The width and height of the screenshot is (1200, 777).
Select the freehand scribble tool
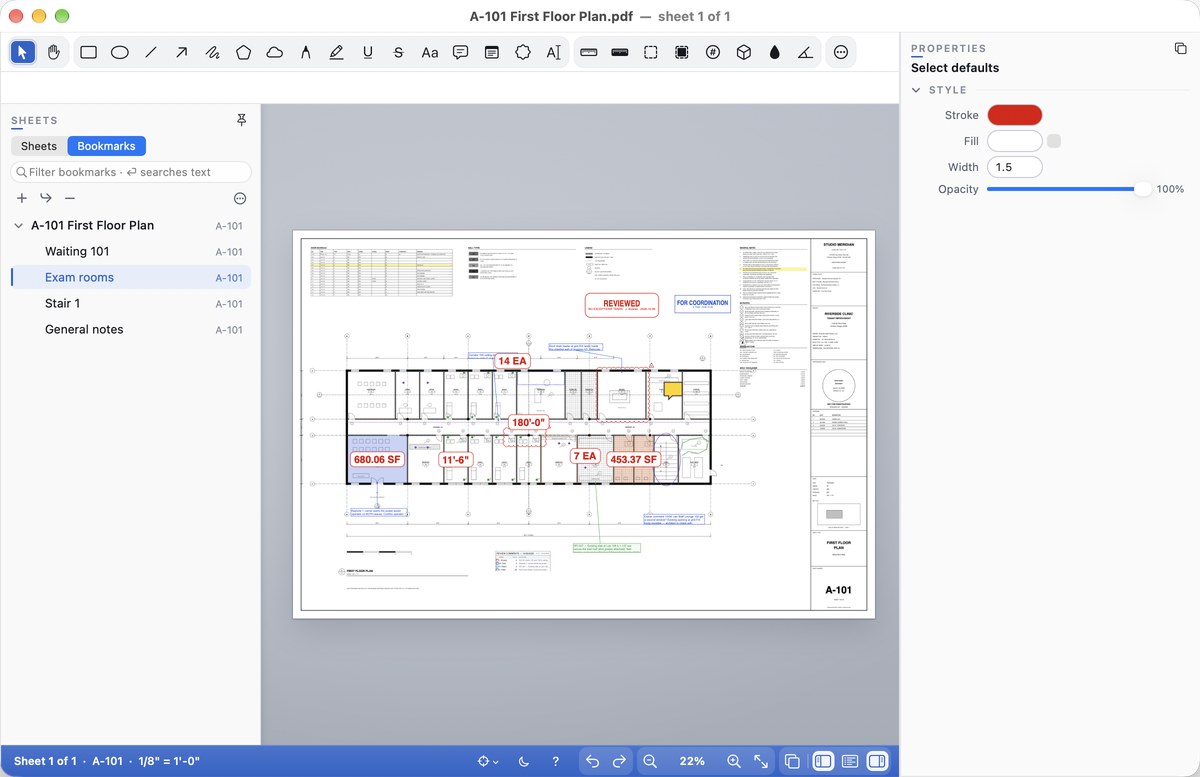213,52
